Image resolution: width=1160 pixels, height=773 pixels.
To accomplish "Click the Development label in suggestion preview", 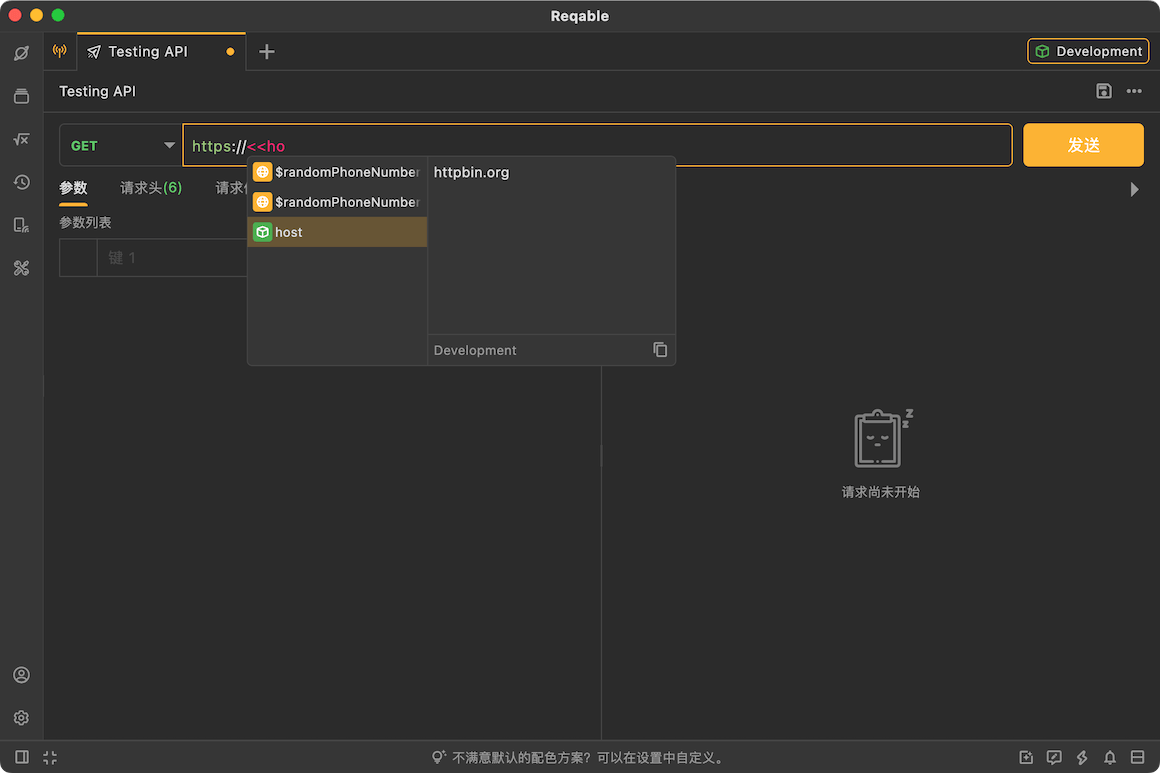I will pos(475,350).
